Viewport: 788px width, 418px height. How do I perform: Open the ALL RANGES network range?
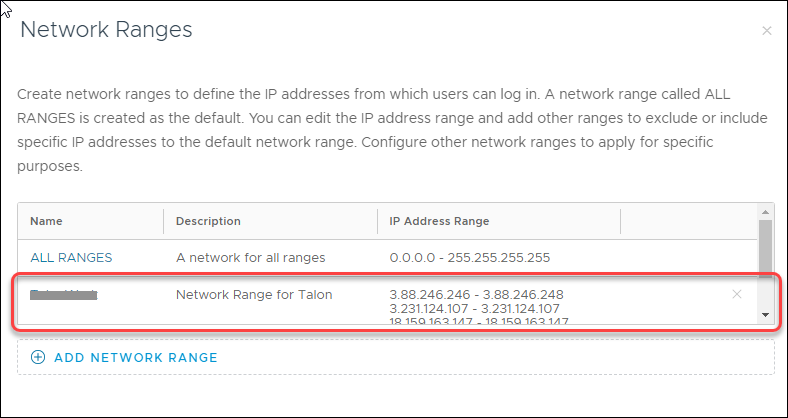71,257
